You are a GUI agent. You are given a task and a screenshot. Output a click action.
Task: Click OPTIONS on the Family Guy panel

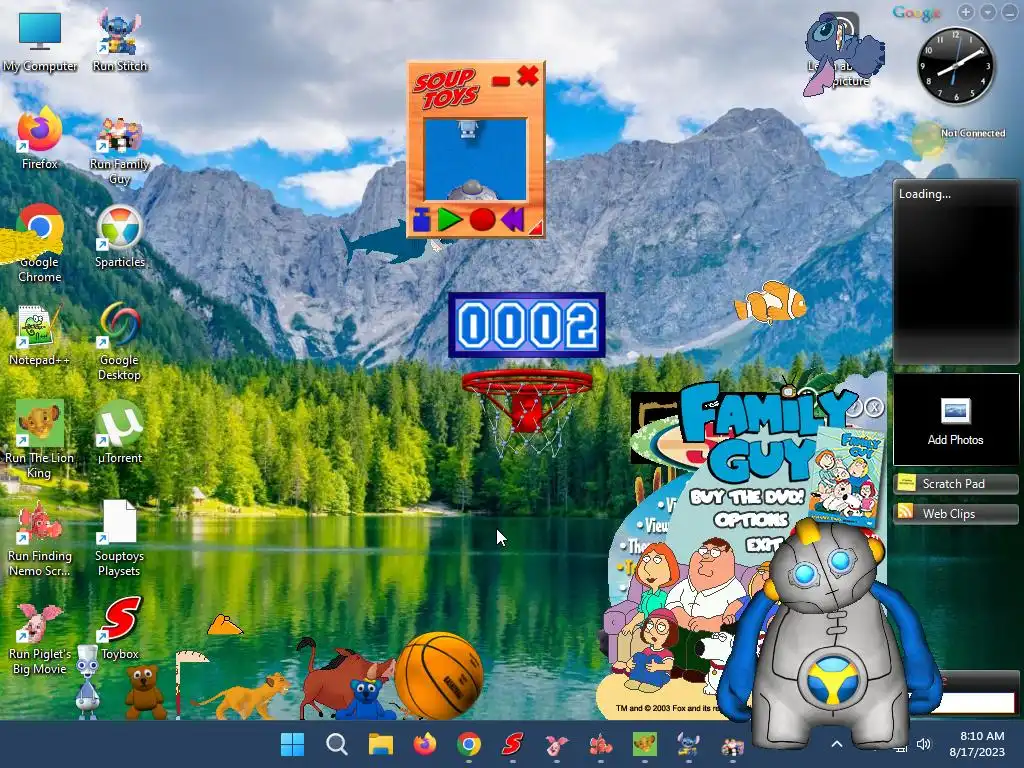click(x=751, y=520)
